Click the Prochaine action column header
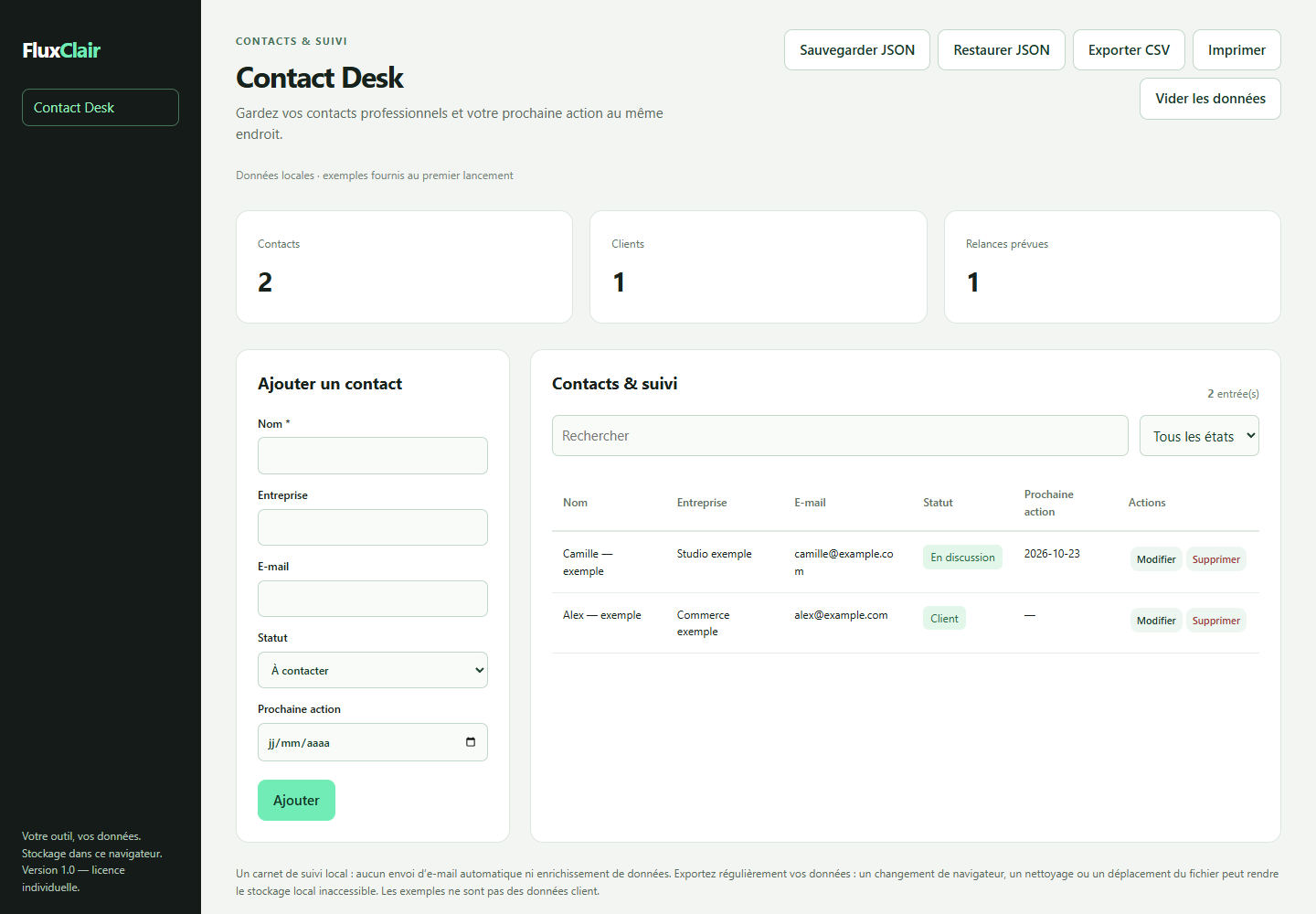The height and width of the screenshot is (914, 1316). point(1049,503)
